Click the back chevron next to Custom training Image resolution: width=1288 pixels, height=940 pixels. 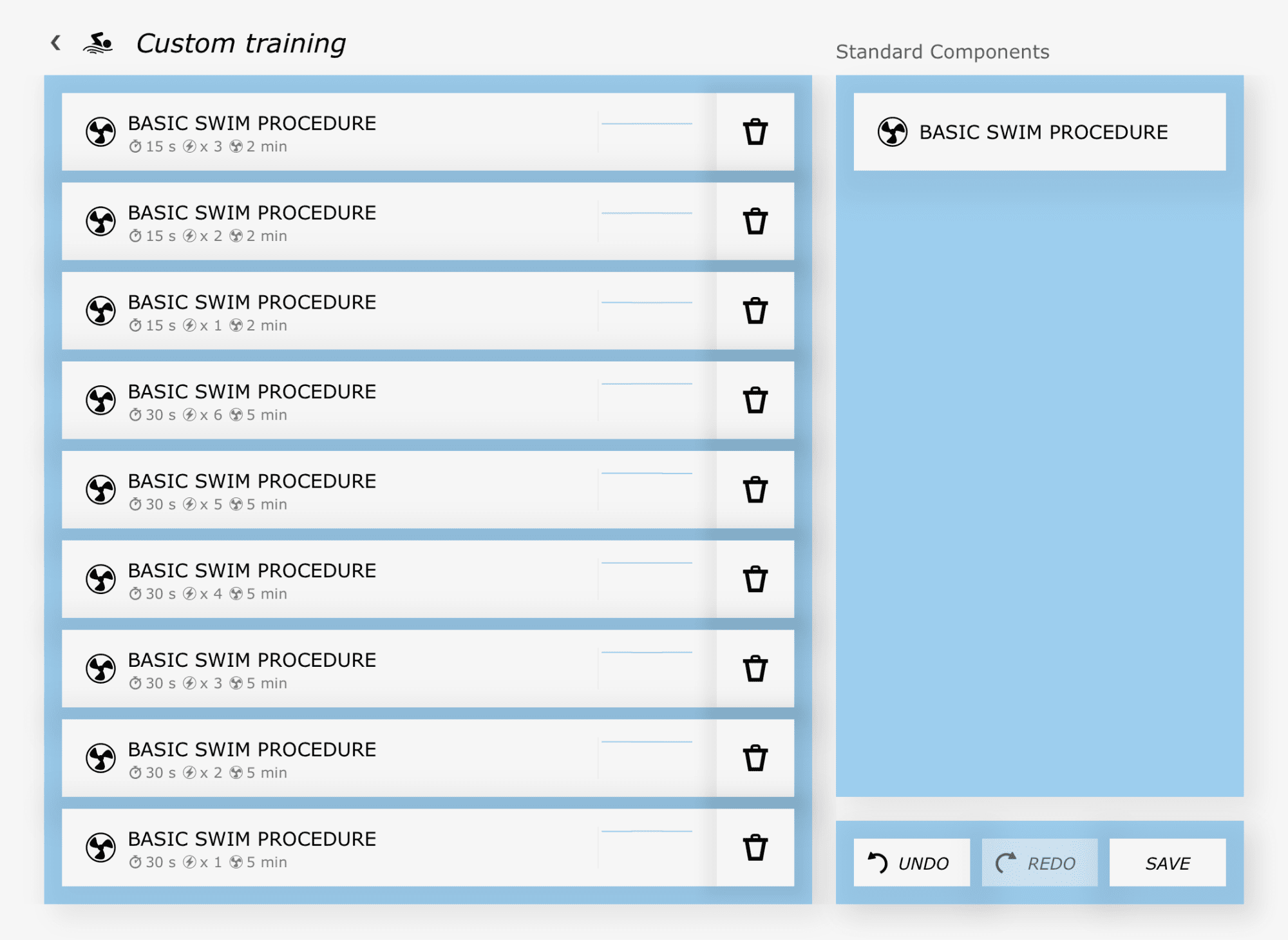(55, 43)
